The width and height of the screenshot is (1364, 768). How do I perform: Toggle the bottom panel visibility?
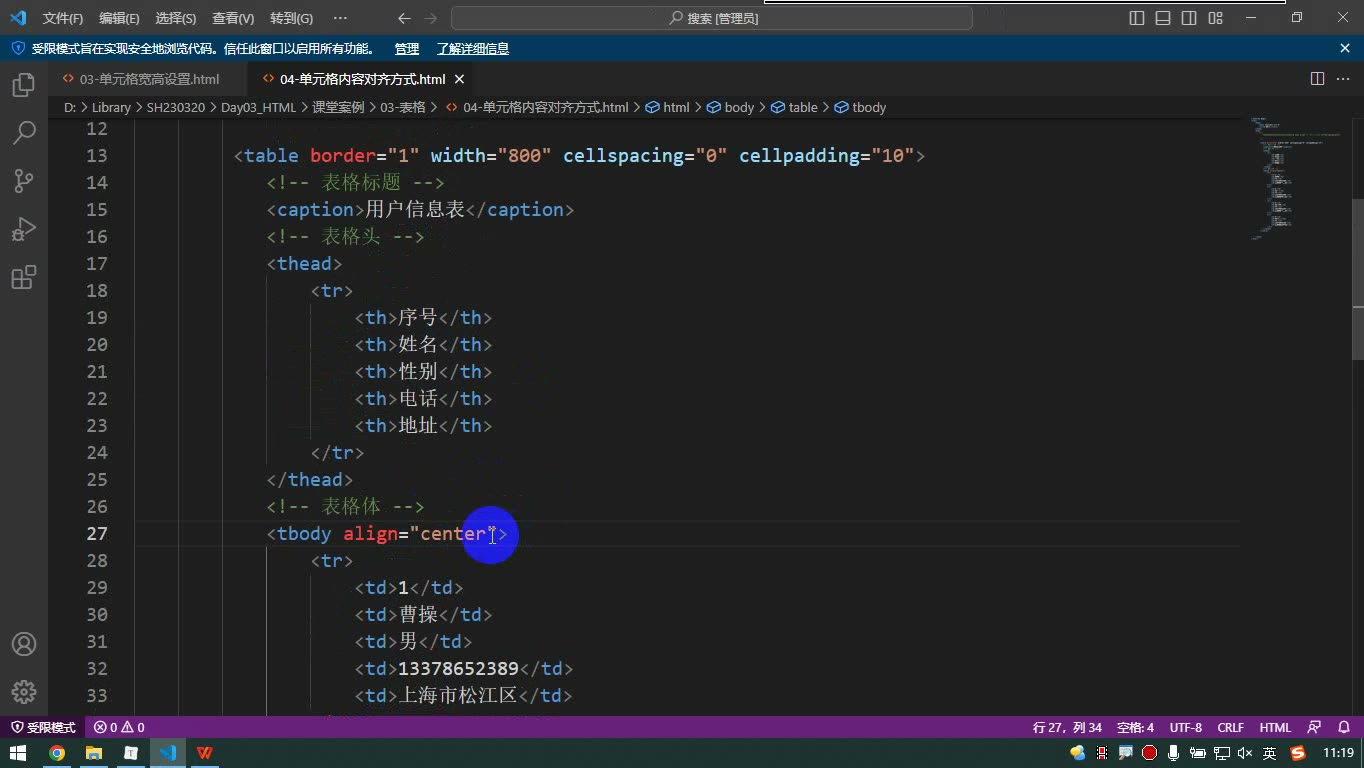coord(1163,18)
